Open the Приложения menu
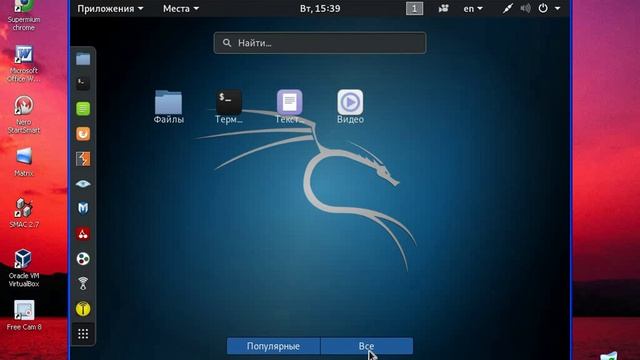Screen dimensions: 640x360 coord(110,9)
